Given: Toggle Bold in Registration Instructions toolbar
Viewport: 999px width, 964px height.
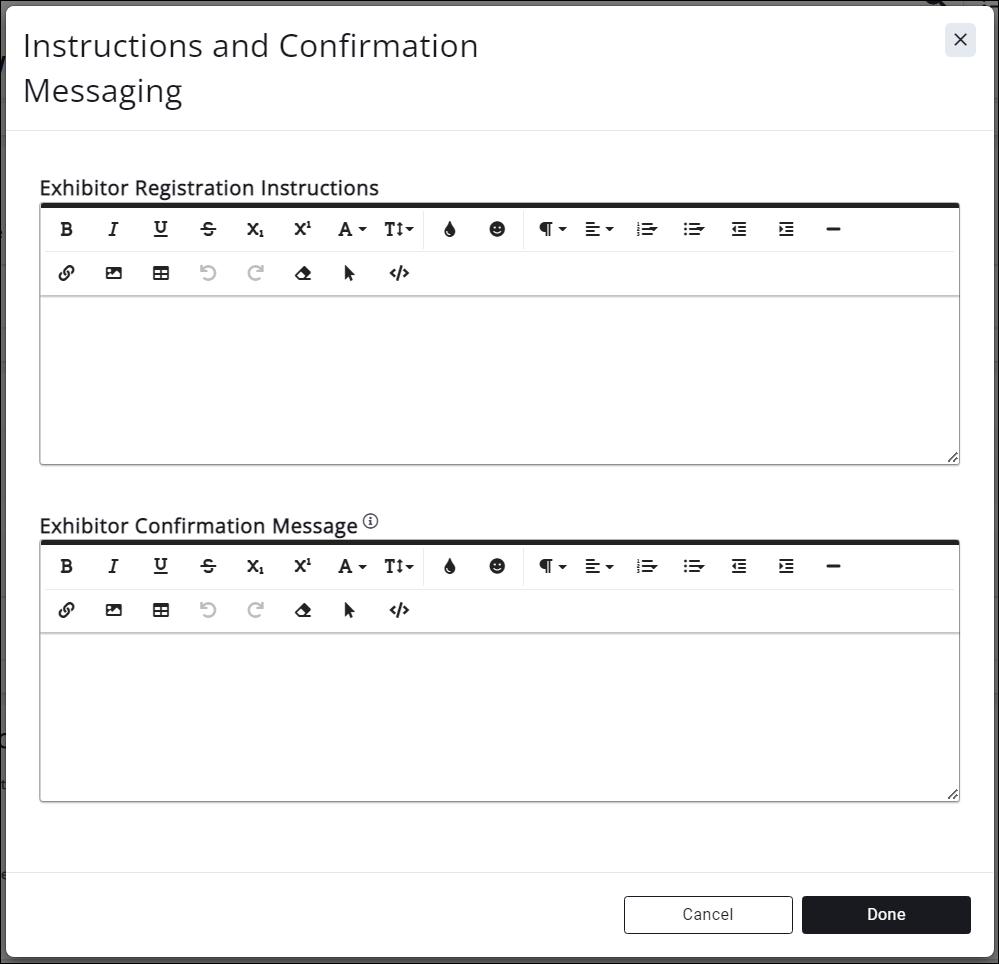Looking at the screenshot, I should [x=66, y=229].
